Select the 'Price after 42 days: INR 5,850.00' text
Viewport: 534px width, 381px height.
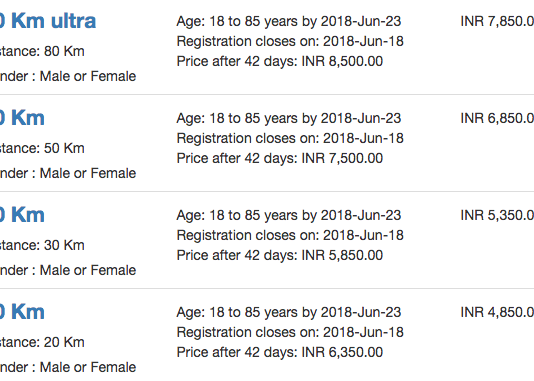[x=280, y=255]
